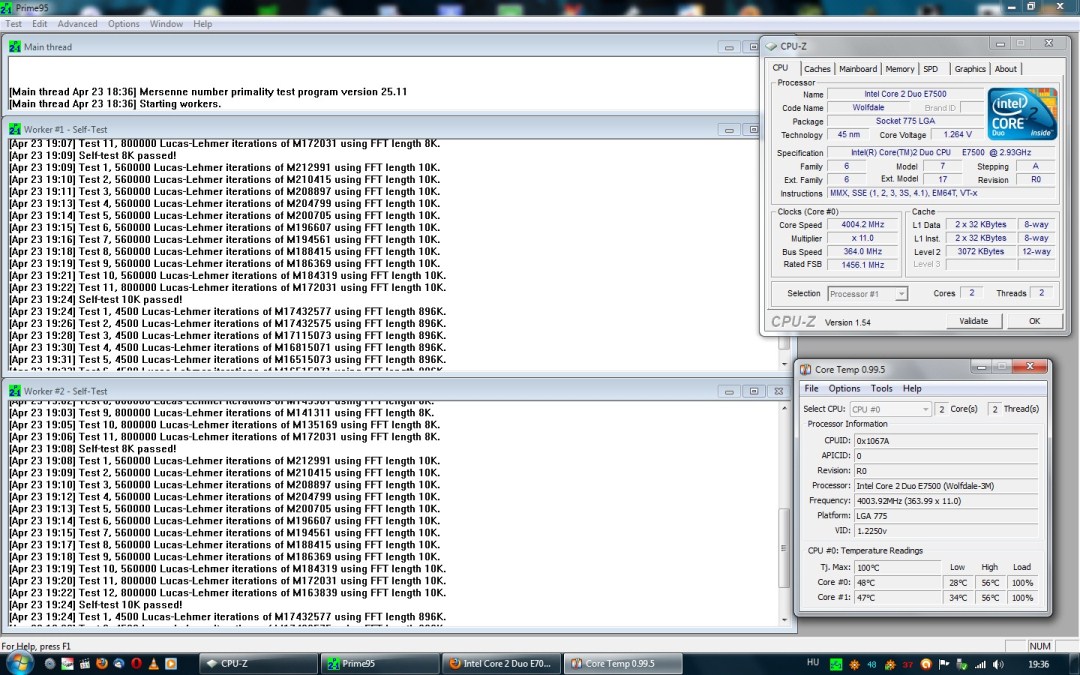The height and width of the screenshot is (675, 1080).
Task: Click the Main thread window icon
Action: pyautogui.click(x=15, y=47)
